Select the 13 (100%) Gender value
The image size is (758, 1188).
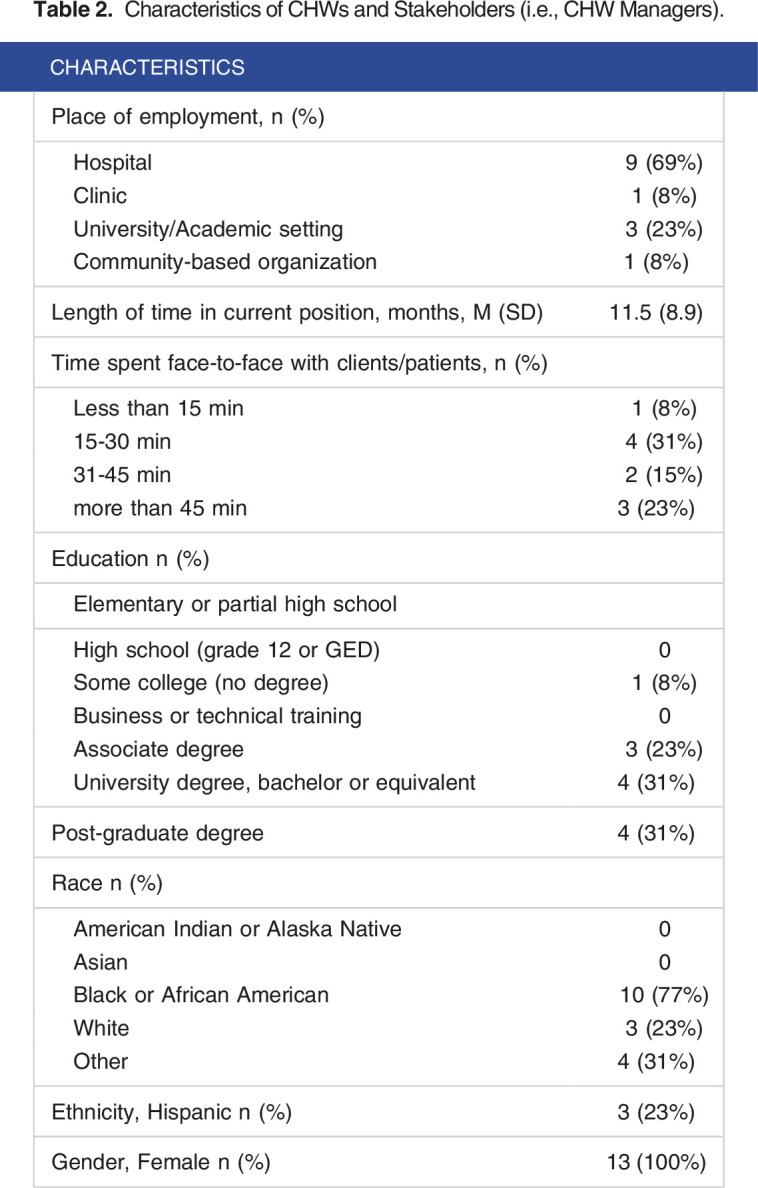pyautogui.click(x=659, y=1162)
